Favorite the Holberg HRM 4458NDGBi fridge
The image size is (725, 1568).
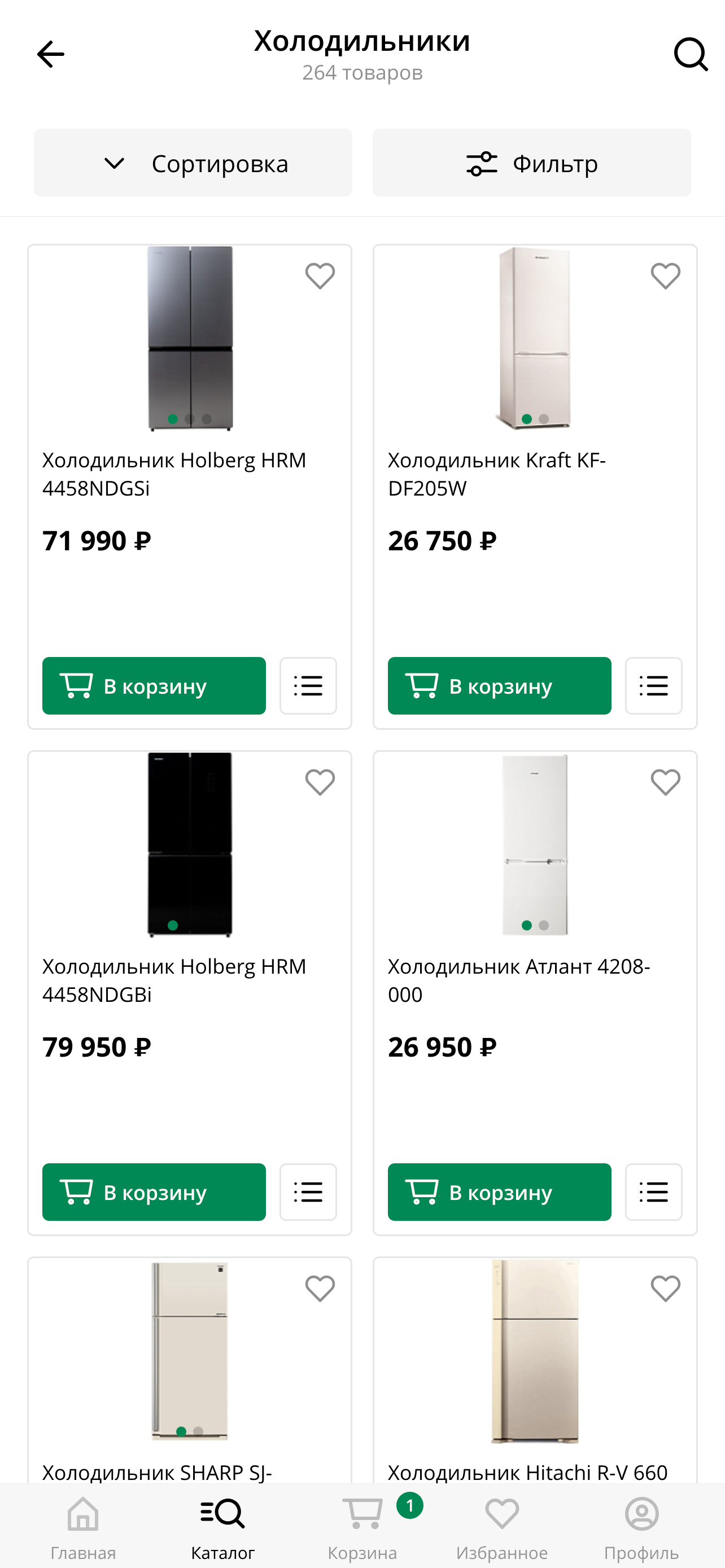(x=320, y=782)
